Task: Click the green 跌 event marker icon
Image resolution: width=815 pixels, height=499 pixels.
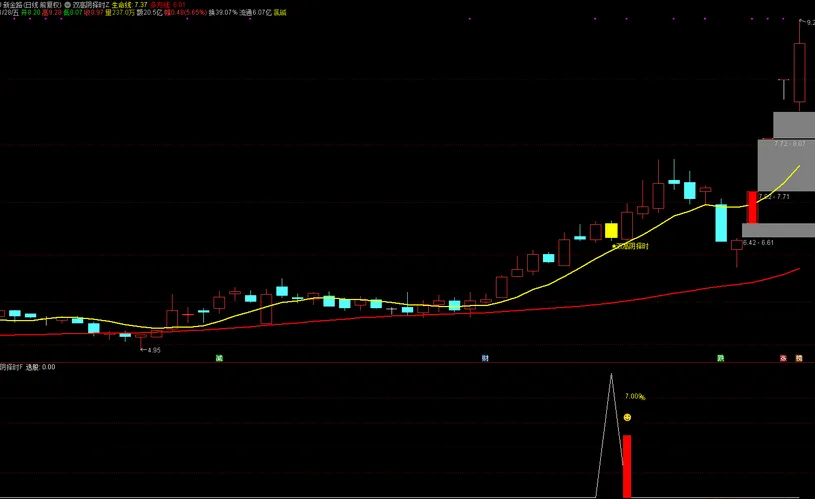Action: point(719,357)
